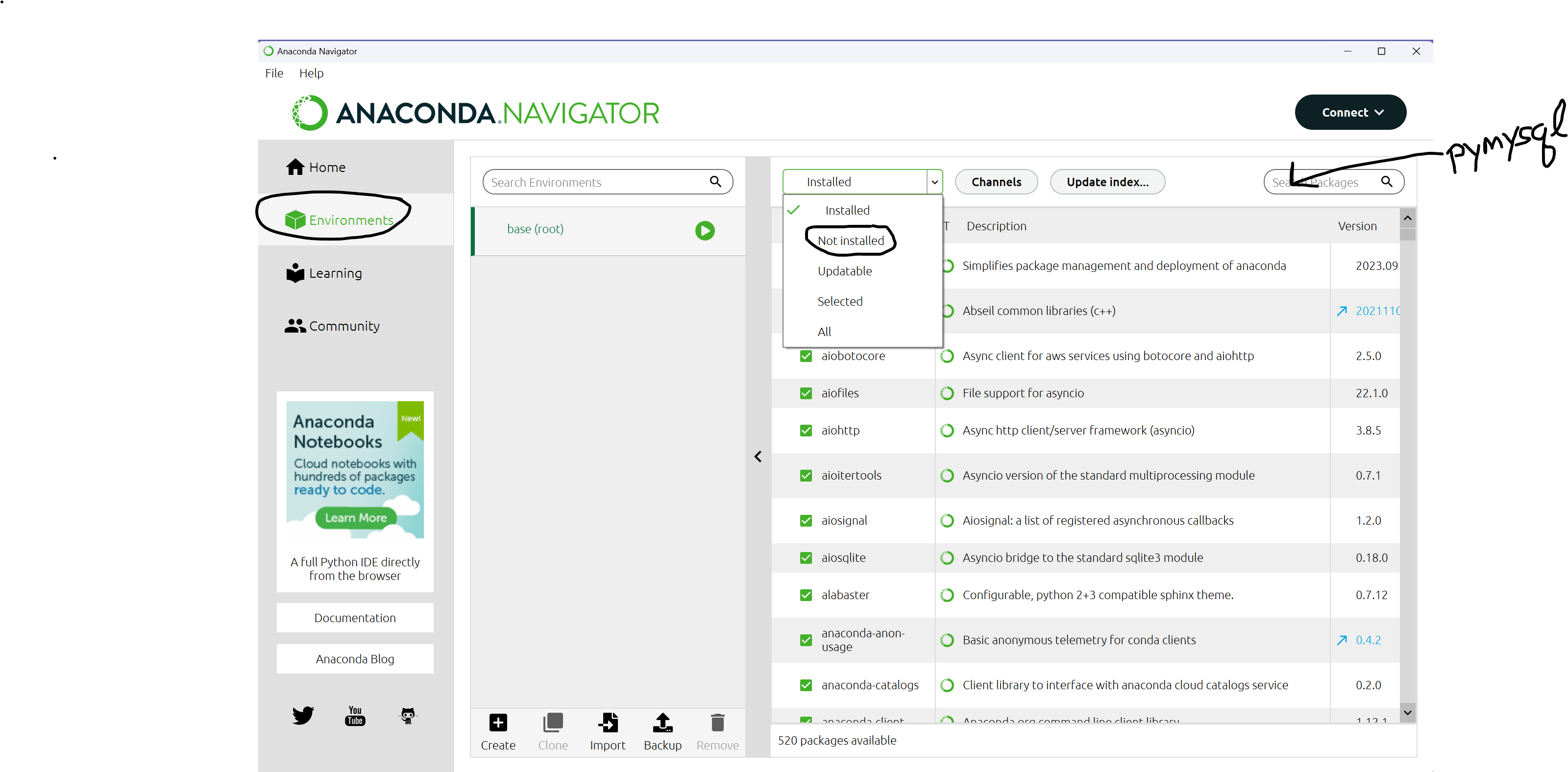Image resolution: width=1568 pixels, height=772 pixels.
Task: Sort by the Description column header
Action: click(x=996, y=226)
